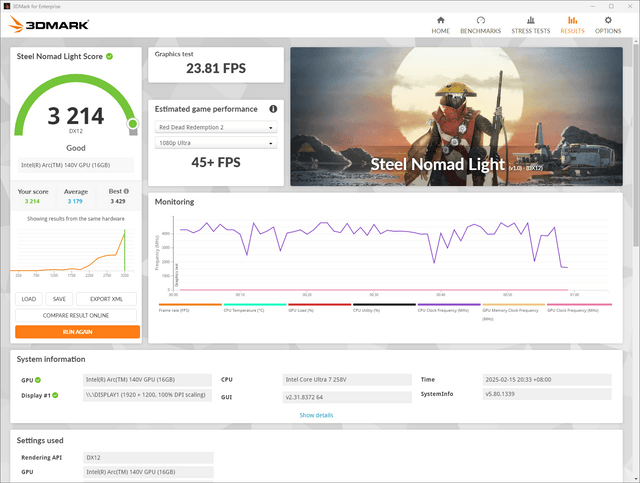Click Your score value 3 214

(x=32, y=201)
